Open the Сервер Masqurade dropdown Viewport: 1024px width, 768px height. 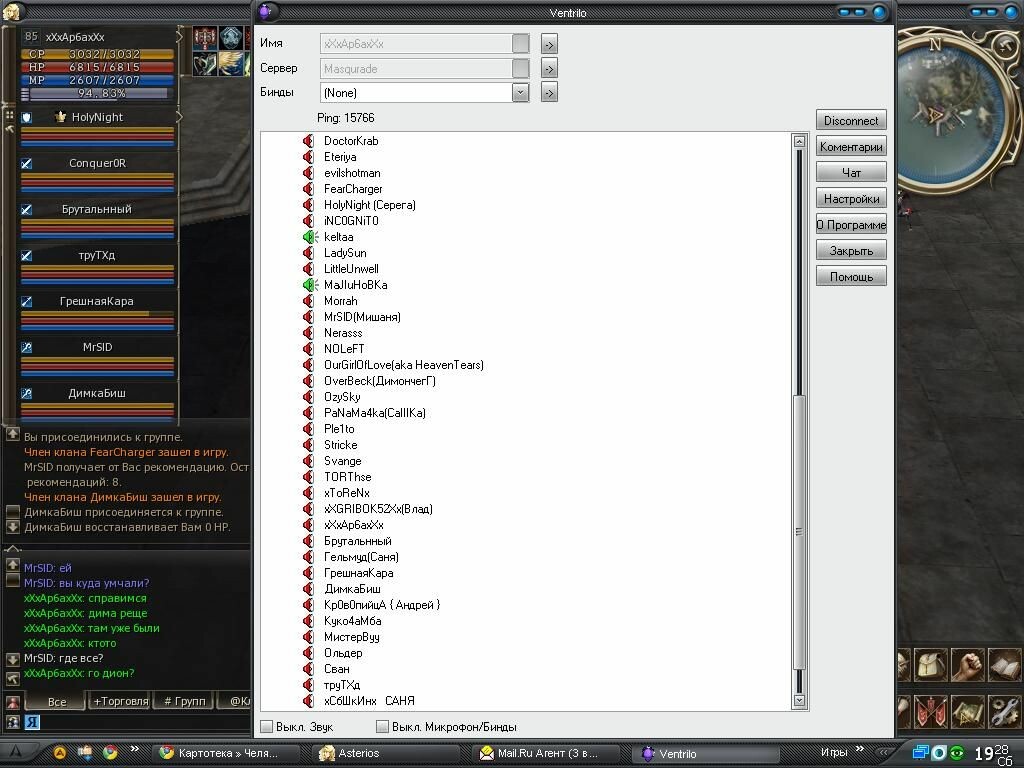pyautogui.click(x=519, y=68)
